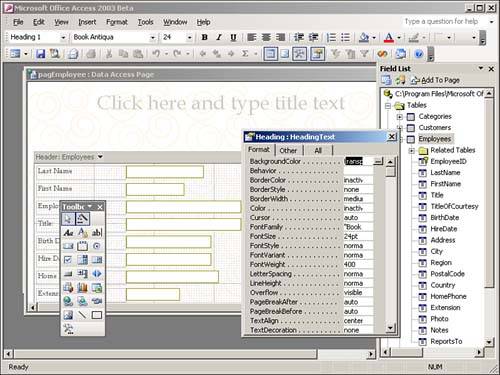Select the Rectangle tool in Toolbox
This screenshot has height=375, width=500.
[x=97, y=315]
